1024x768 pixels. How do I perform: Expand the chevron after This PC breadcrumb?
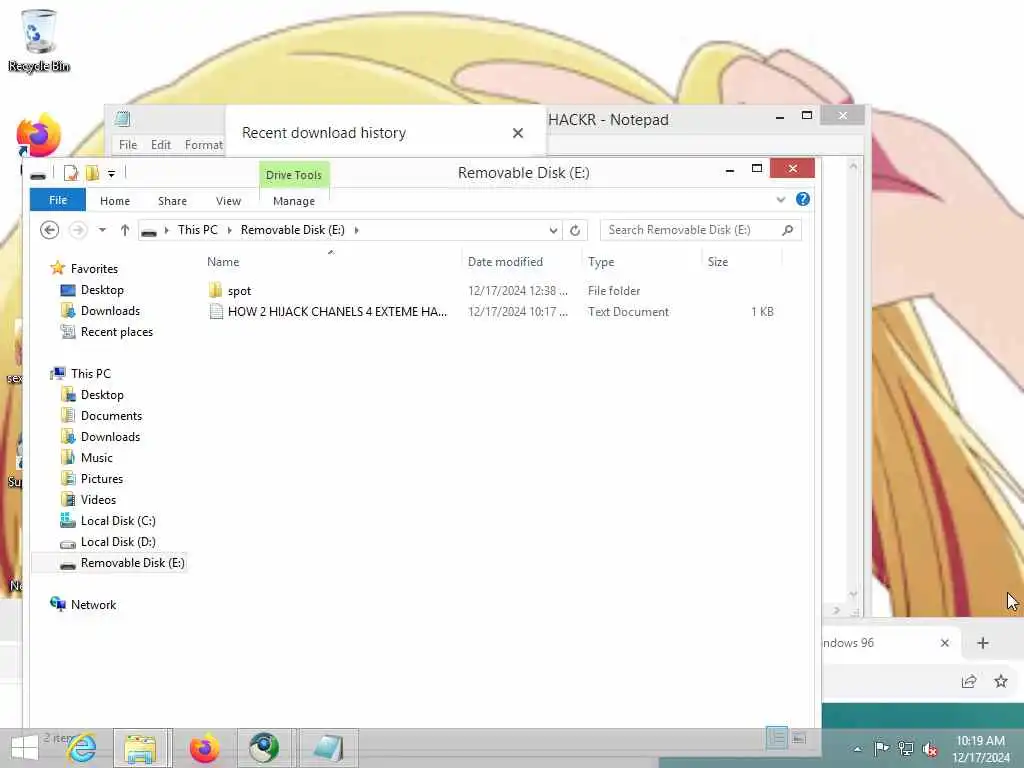click(x=229, y=230)
